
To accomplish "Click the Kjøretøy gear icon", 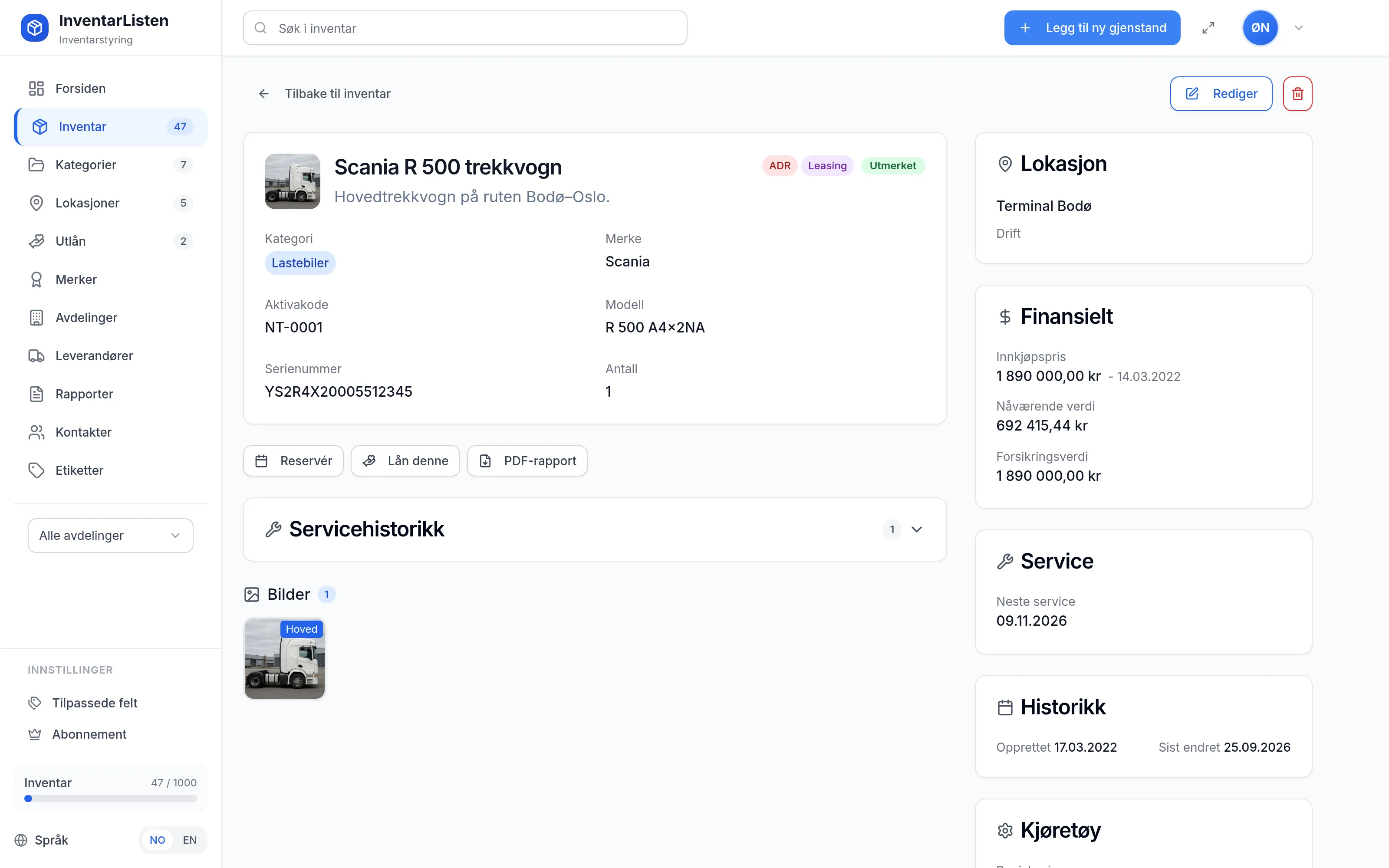I will 1005,831.
